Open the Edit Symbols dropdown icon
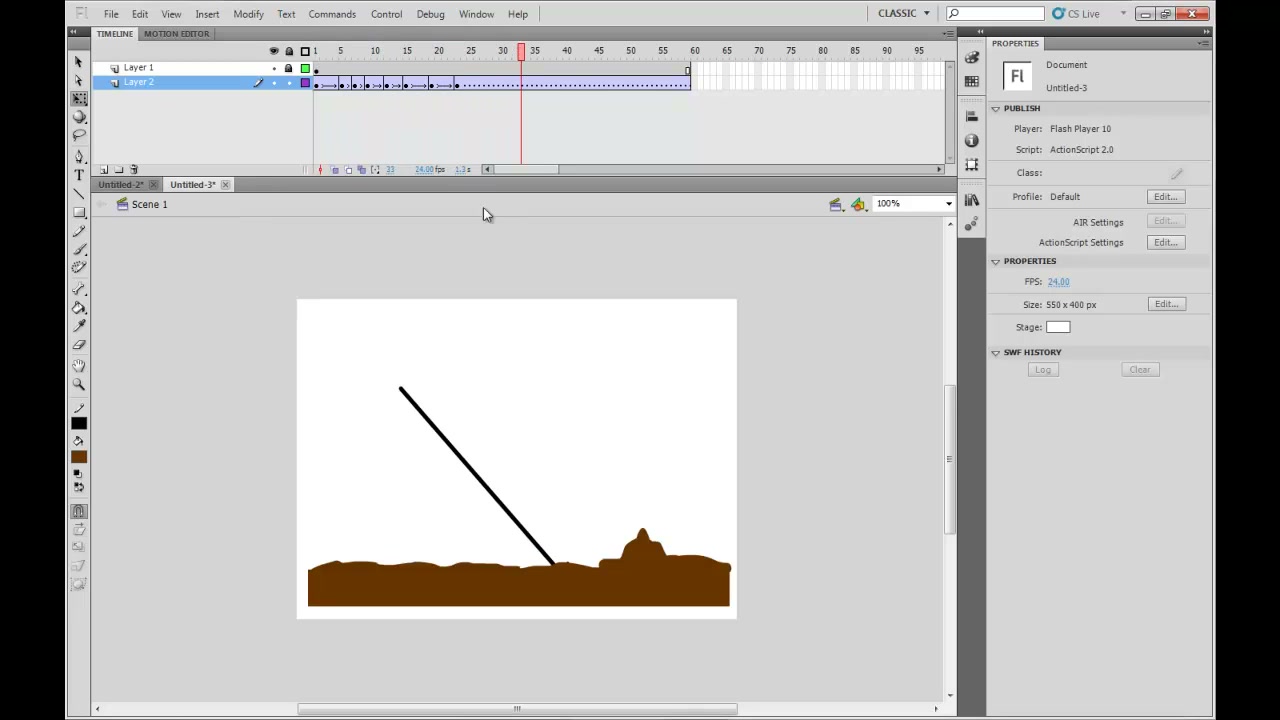This screenshot has height=720, width=1280. pos(859,204)
